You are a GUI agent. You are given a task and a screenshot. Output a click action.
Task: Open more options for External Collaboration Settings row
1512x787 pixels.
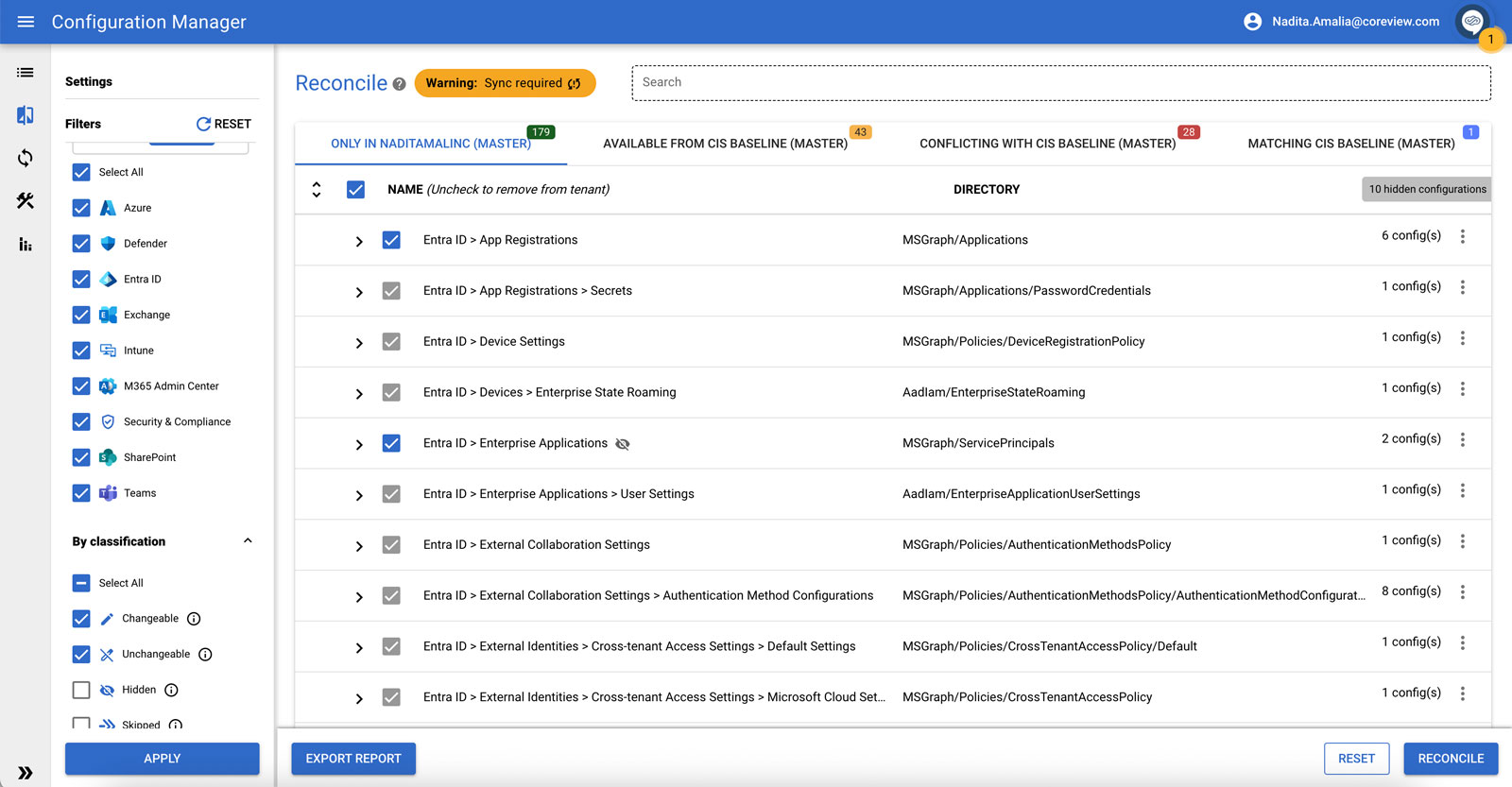pos(1463,541)
